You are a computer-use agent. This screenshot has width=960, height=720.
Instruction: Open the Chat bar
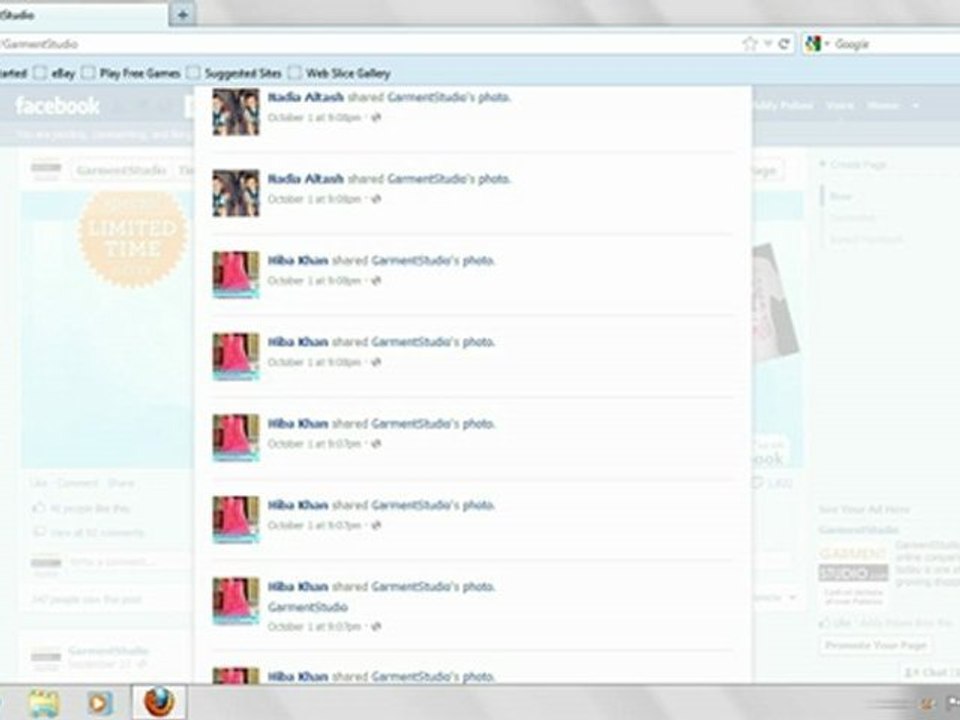(x=929, y=673)
